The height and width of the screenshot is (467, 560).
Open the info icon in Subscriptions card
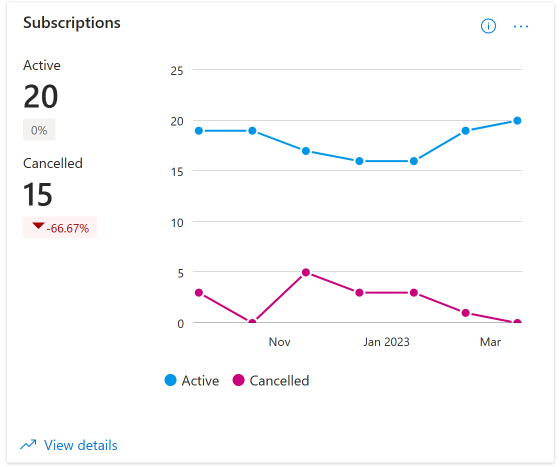coord(488,26)
